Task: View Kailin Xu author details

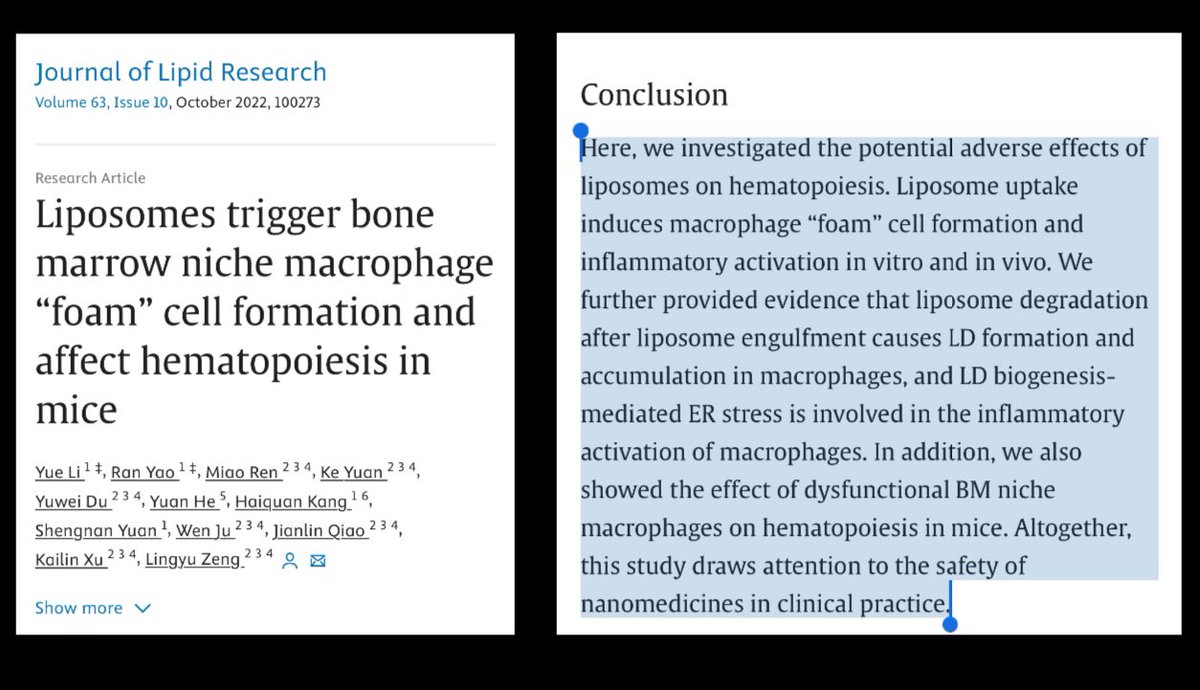Action: 72,560
